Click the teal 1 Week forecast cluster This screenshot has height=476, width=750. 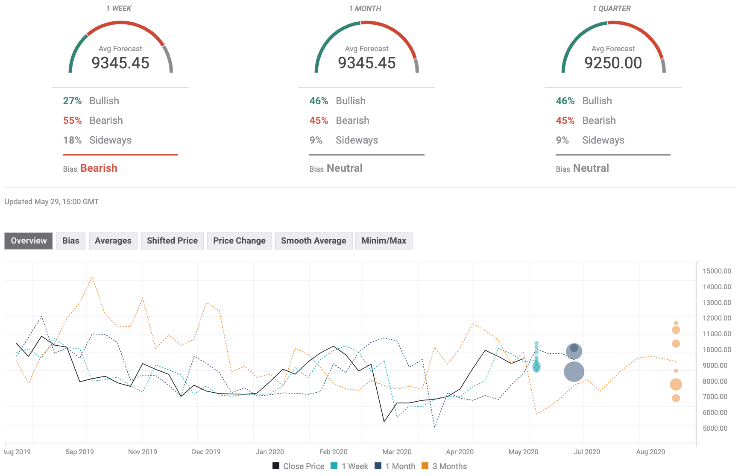(536, 358)
